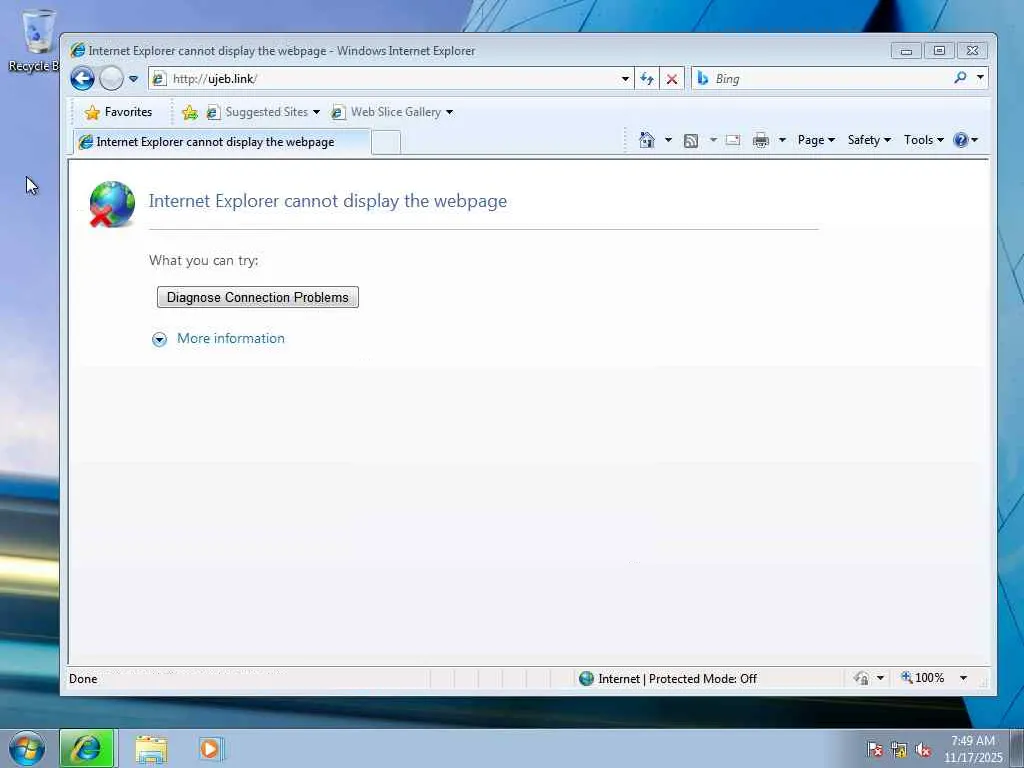Click the RSS Feeds icon
This screenshot has width=1024, height=768.
pos(691,140)
